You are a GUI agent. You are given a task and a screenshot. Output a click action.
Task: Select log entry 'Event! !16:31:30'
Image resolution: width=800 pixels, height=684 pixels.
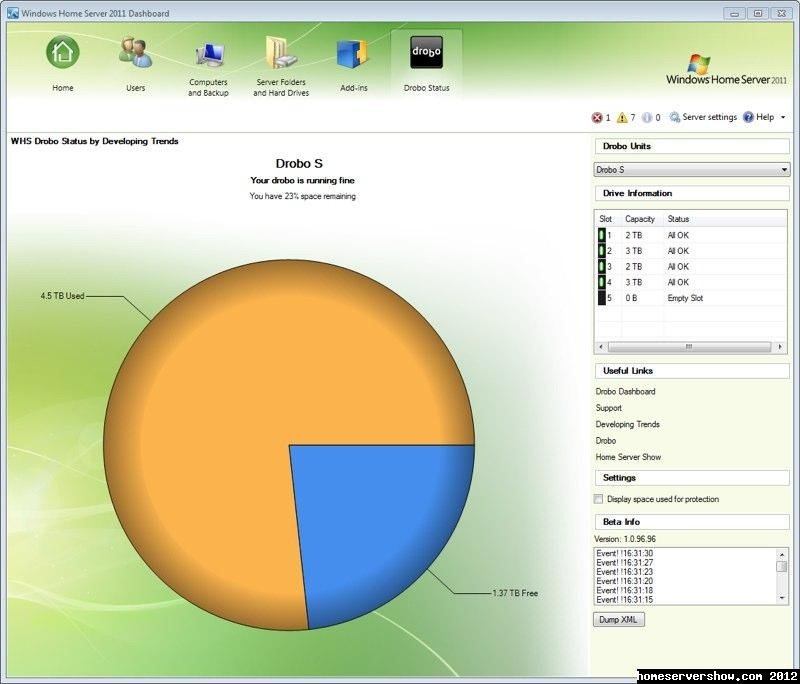pos(624,553)
